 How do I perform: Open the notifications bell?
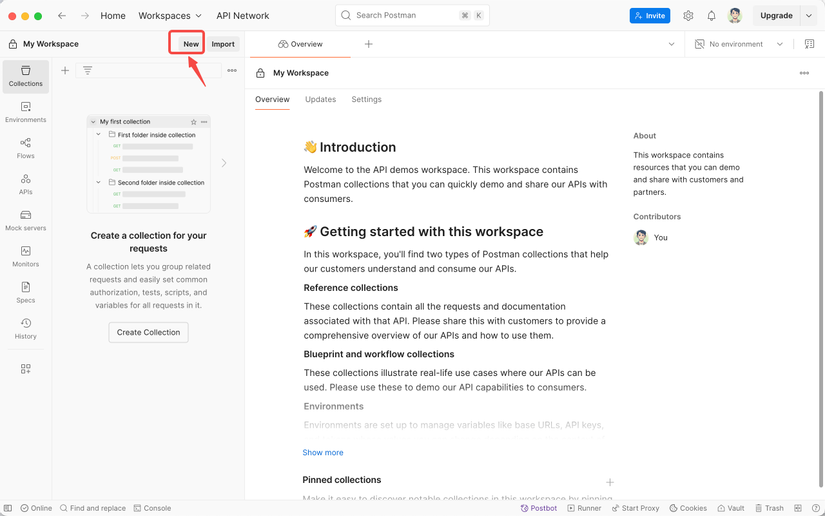click(x=711, y=16)
